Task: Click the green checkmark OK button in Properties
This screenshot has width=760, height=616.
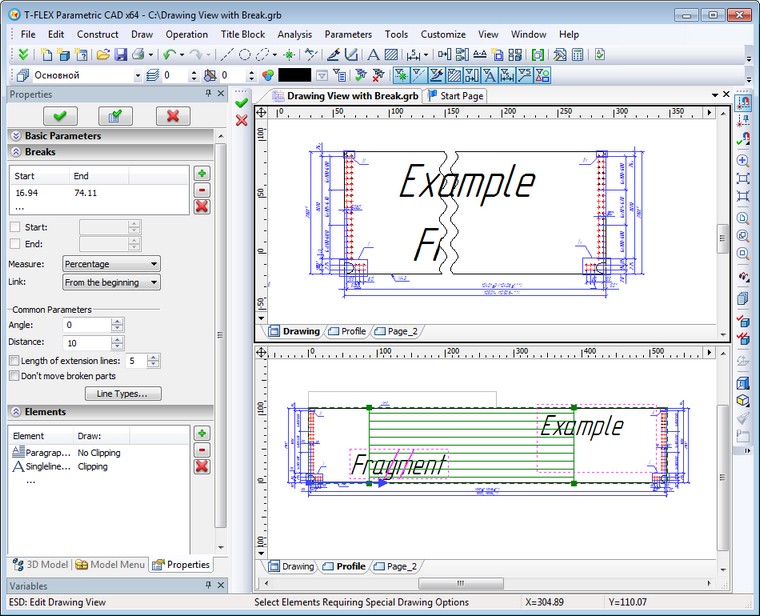Action: point(59,116)
